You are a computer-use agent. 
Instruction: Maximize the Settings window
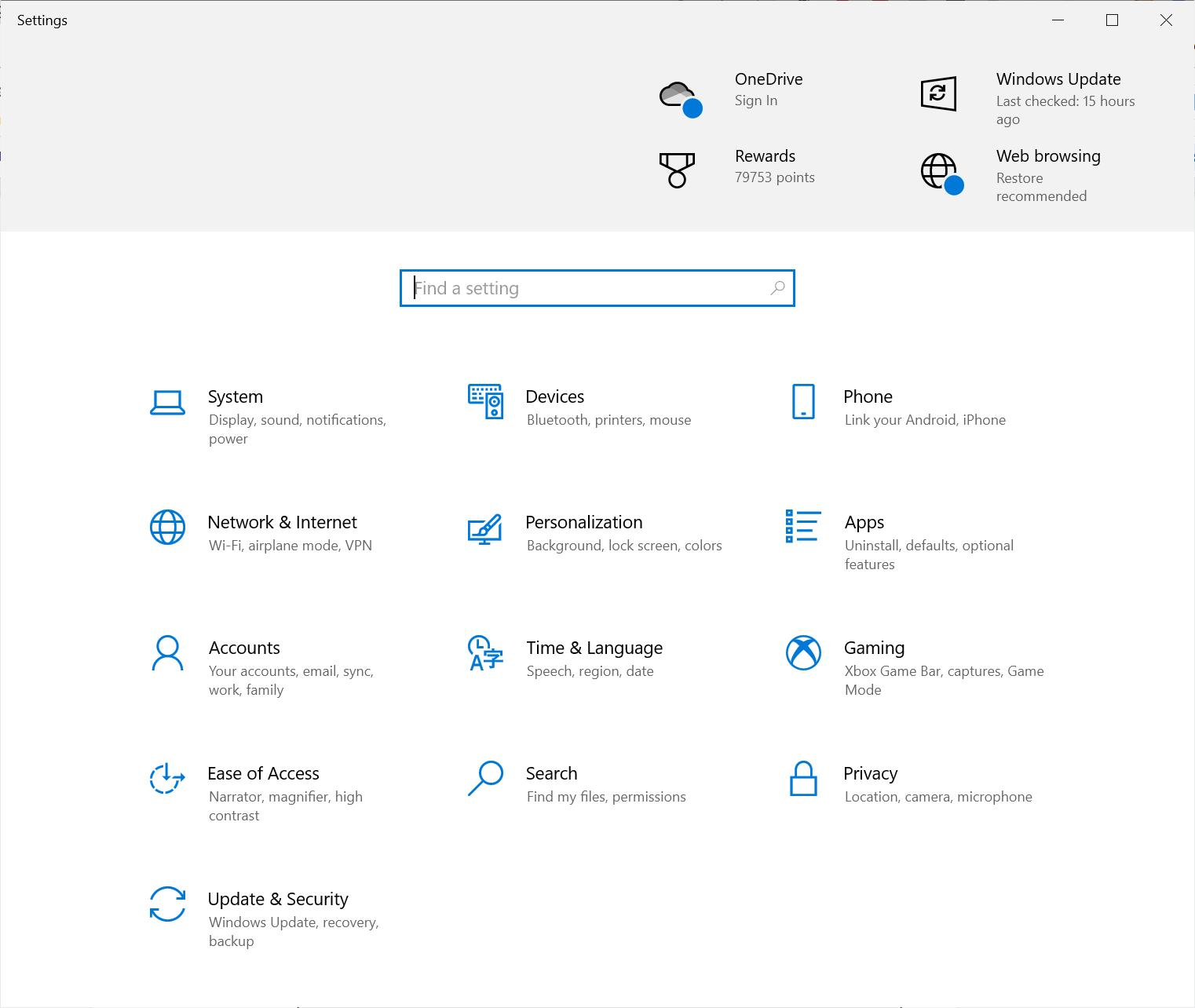tap(1112, 20)
